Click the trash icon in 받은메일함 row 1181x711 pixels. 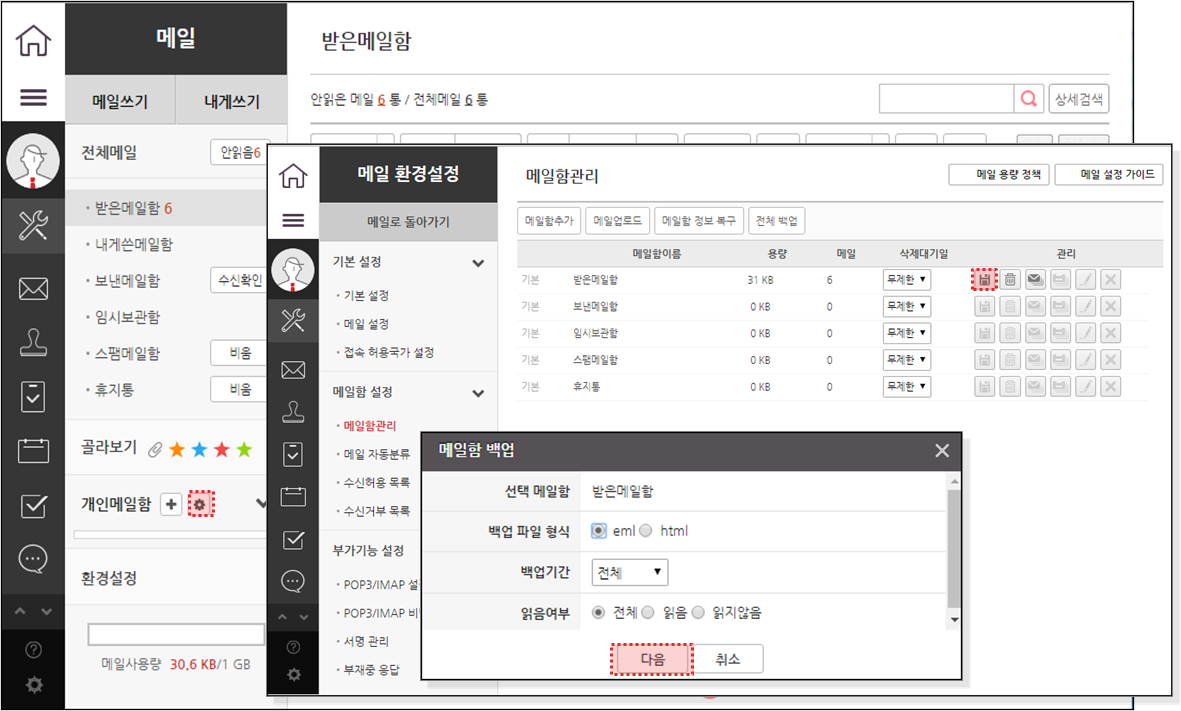tap(1011, 280)
